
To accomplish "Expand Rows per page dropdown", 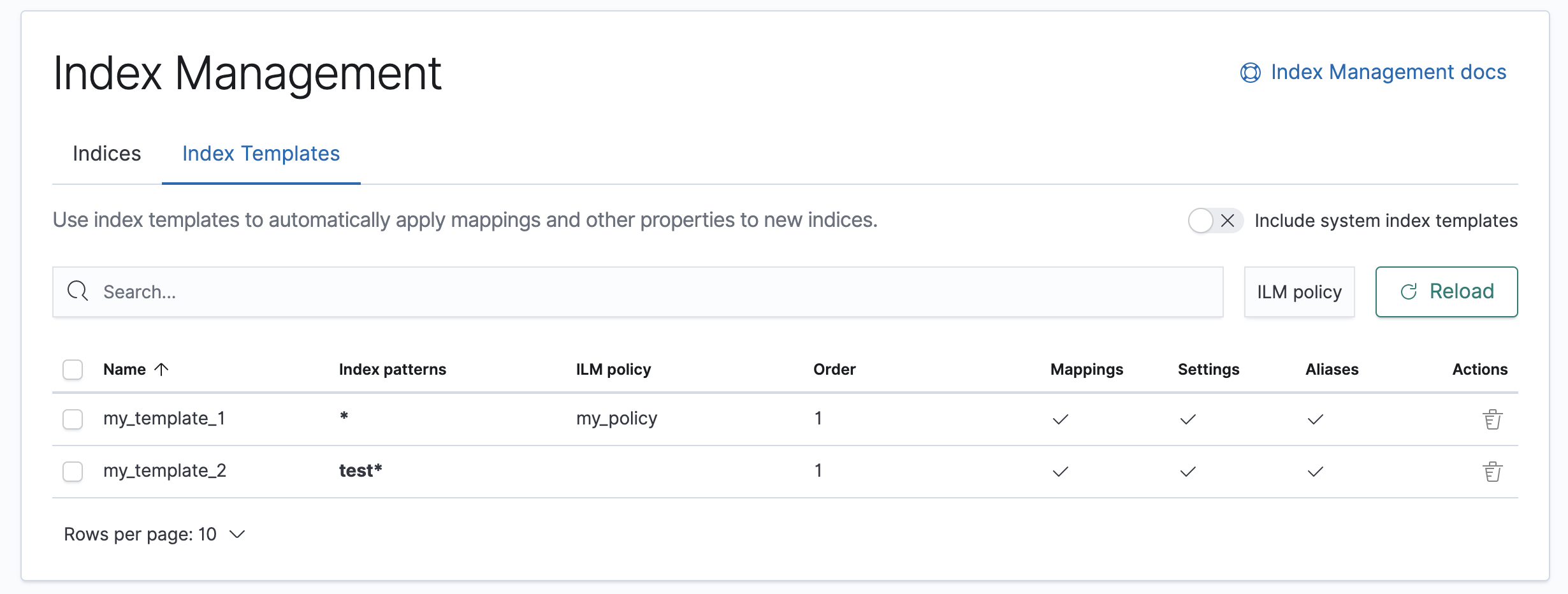I will point(154,534).
